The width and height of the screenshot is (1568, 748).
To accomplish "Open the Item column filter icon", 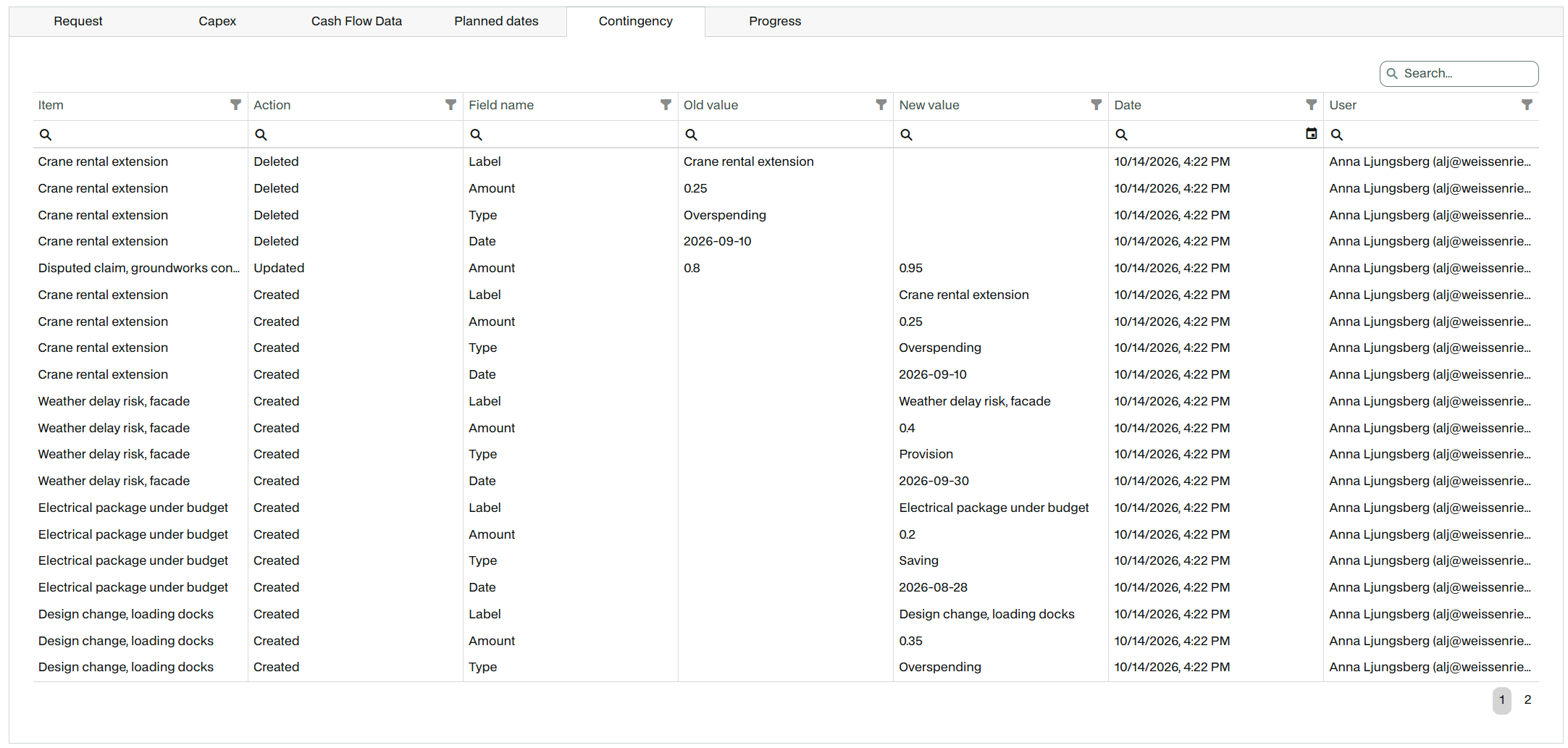I will click(235, 105).
